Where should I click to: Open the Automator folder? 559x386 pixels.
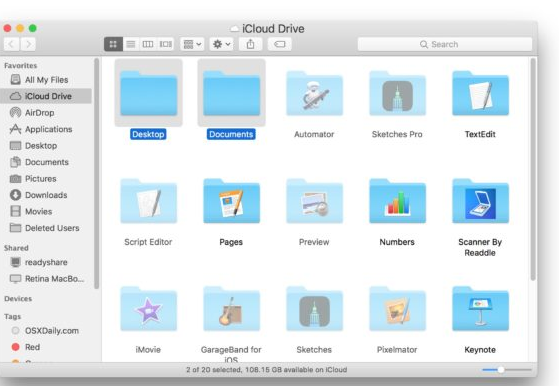[314, 94]
